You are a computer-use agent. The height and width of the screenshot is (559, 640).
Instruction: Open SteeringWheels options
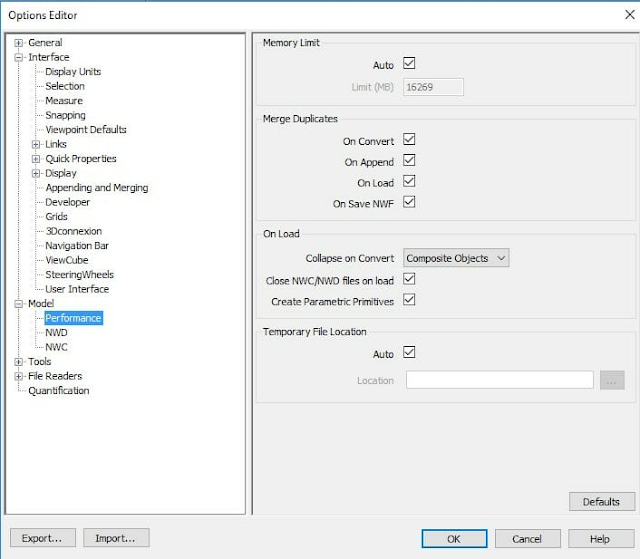click(x=79, y=275)
